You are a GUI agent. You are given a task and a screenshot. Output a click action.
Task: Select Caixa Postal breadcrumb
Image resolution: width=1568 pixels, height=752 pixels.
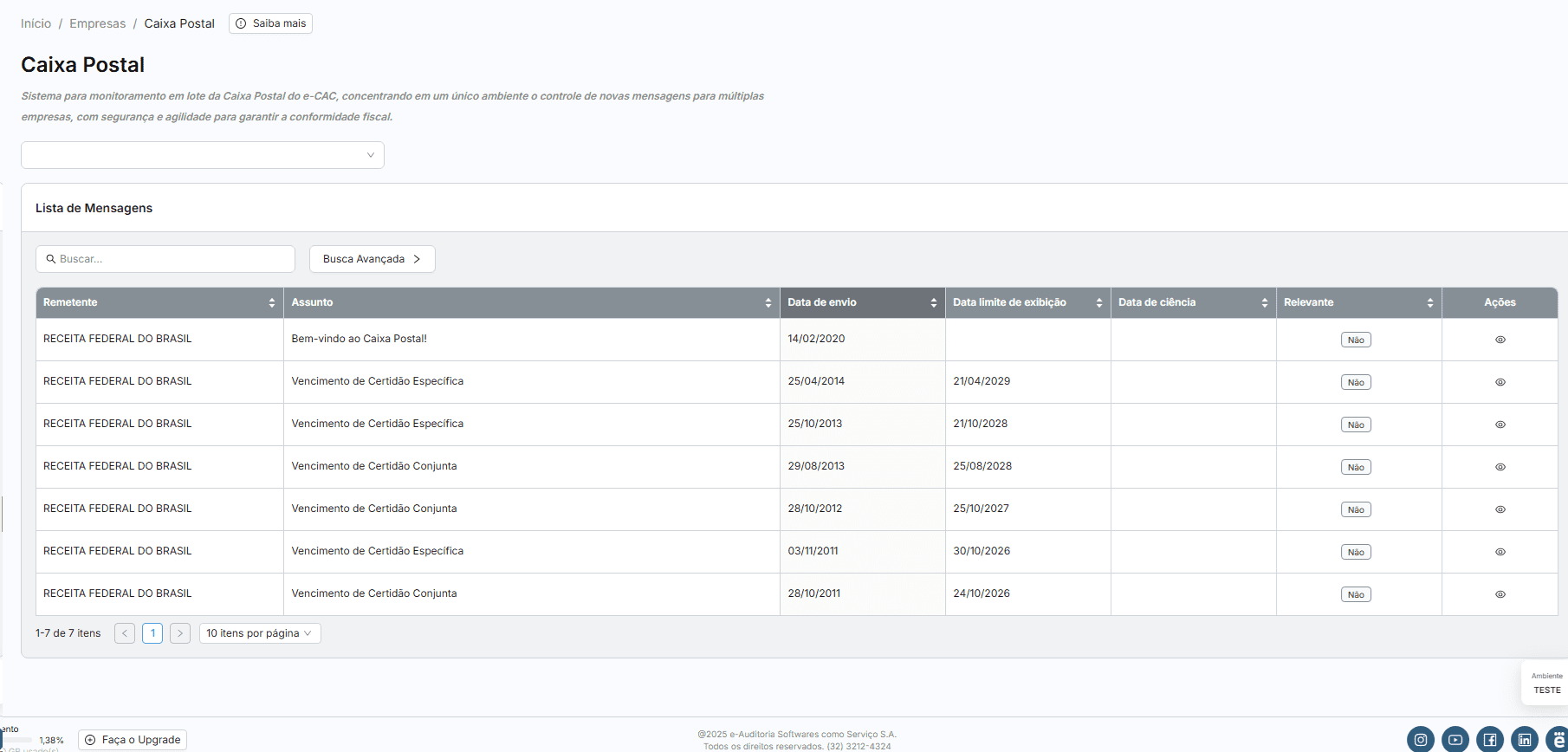point(179,23)
